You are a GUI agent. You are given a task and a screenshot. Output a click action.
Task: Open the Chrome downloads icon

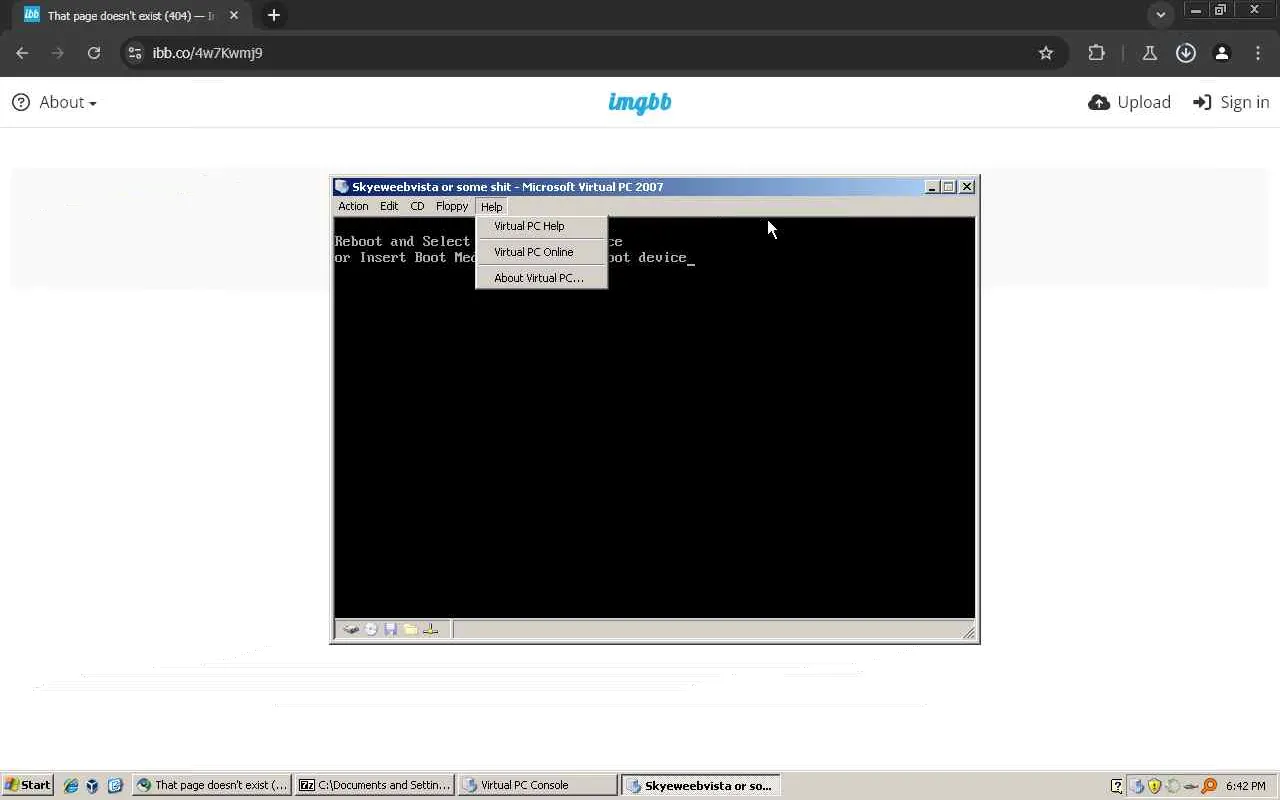click(x=1186, y=53)
